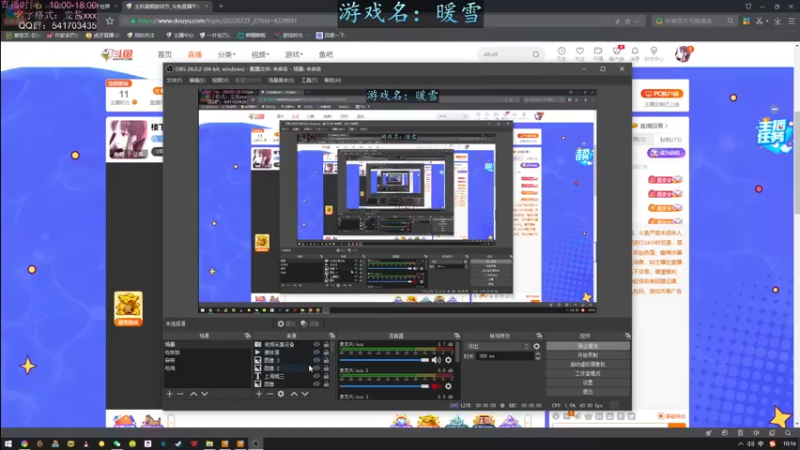Move scene down in the Scenes panel

(205, 394)
